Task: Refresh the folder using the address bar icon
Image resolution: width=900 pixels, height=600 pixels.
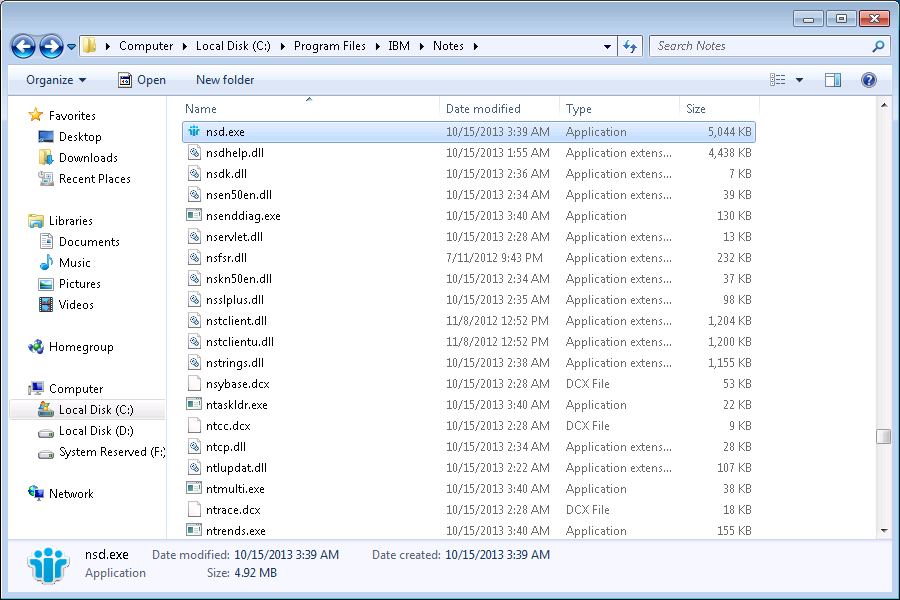Action: (630, 46)
